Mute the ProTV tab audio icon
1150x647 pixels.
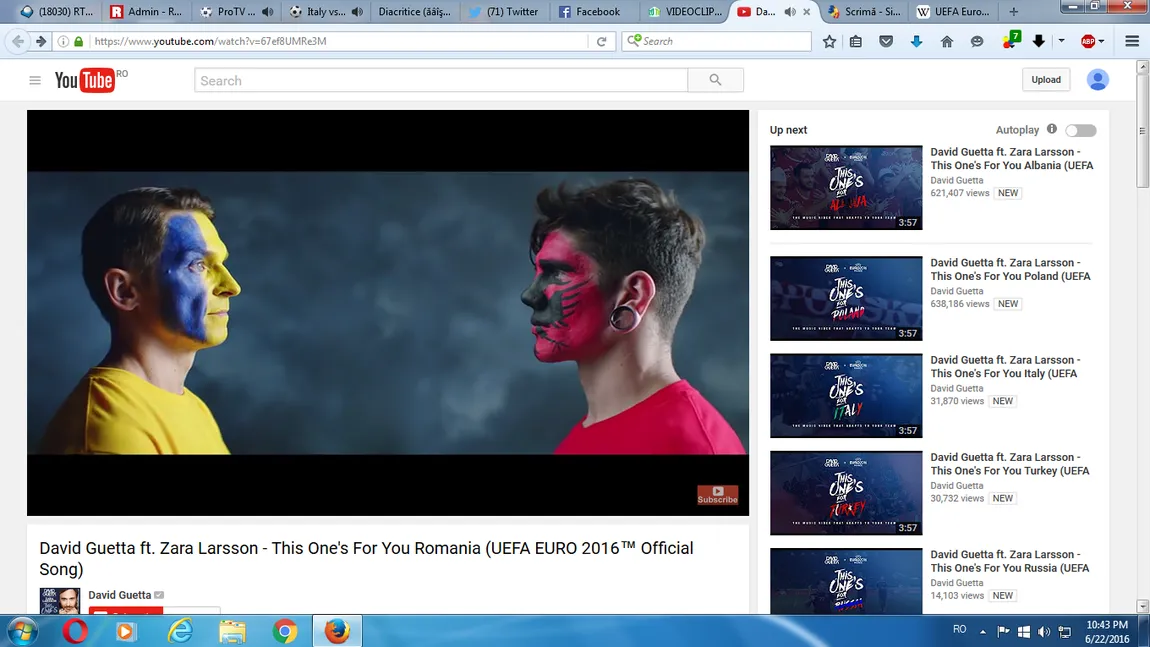tap(268, 12)
